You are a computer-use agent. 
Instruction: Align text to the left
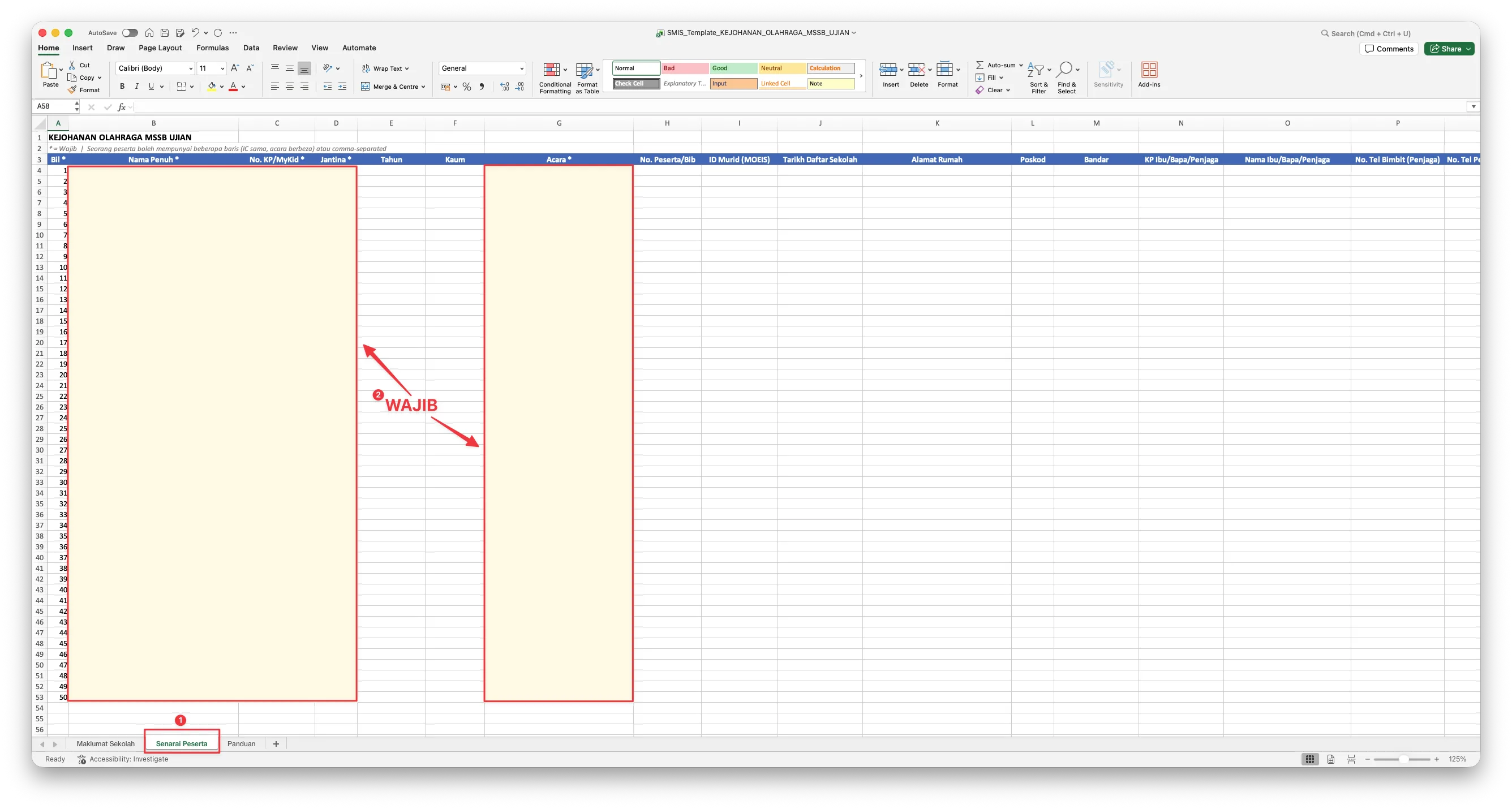pyautogui.click(x=274, y=86)
